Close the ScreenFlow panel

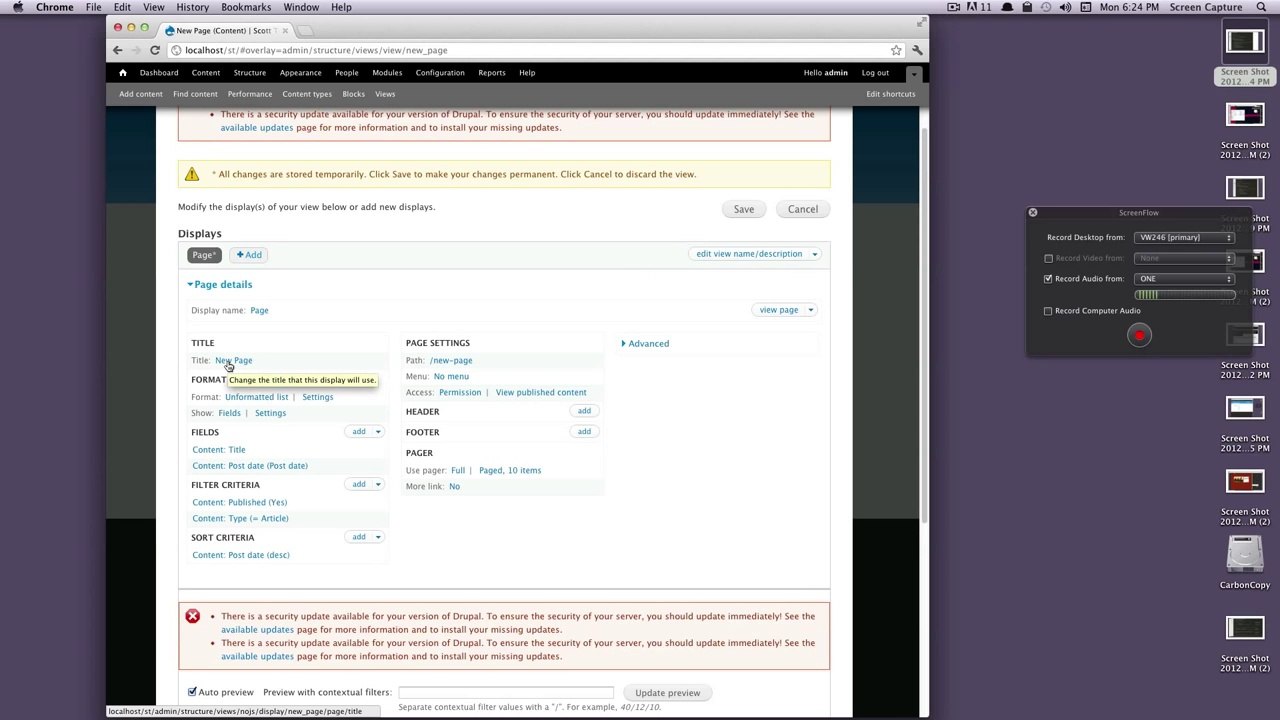(x=1033, y=212)
